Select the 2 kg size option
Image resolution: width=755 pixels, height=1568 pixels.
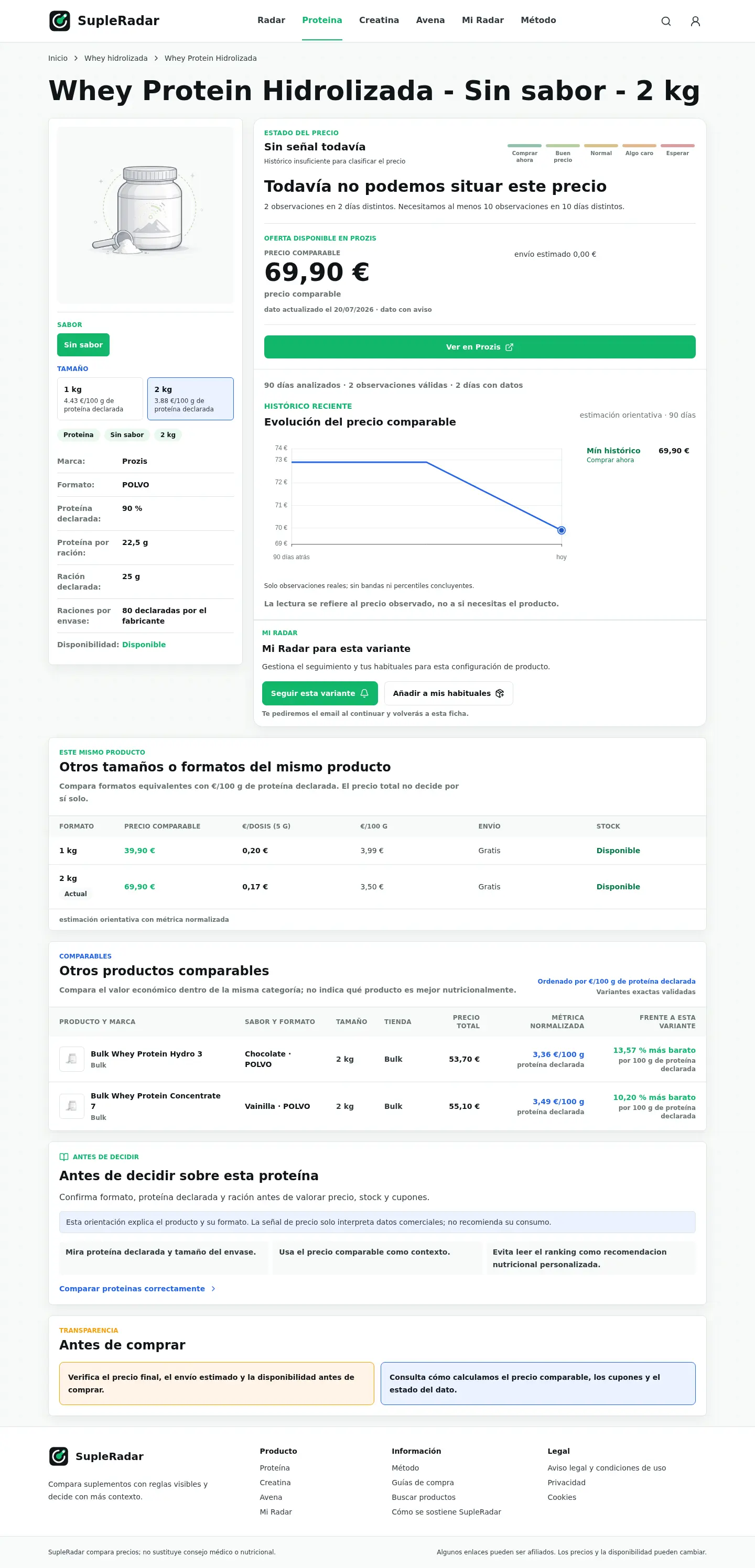(x=190, y=399)
